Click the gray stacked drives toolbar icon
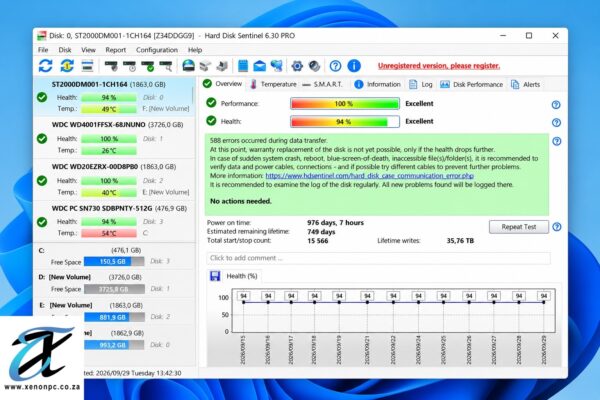 [205, 66]
